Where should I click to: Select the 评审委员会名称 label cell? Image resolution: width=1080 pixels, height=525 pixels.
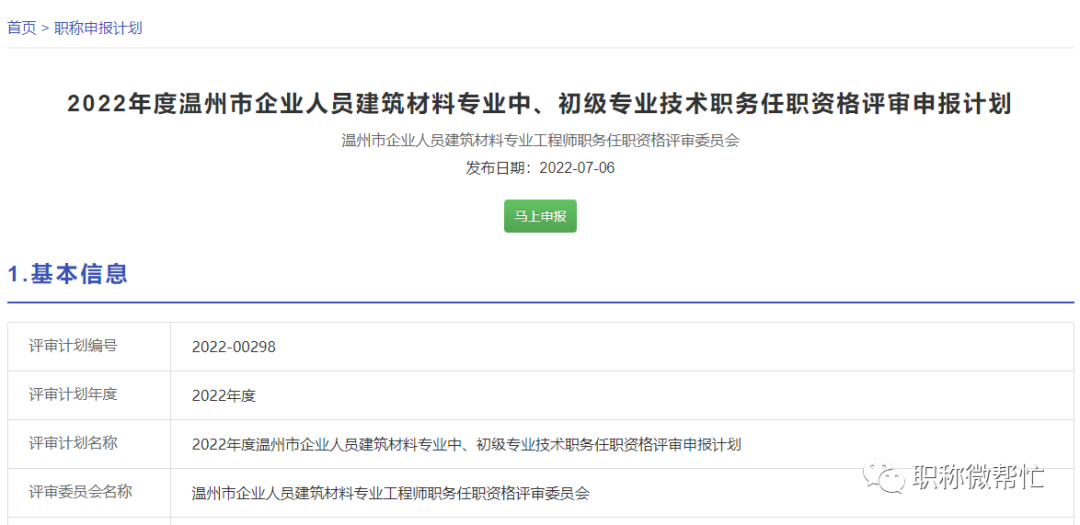click(x=90, y=493)
